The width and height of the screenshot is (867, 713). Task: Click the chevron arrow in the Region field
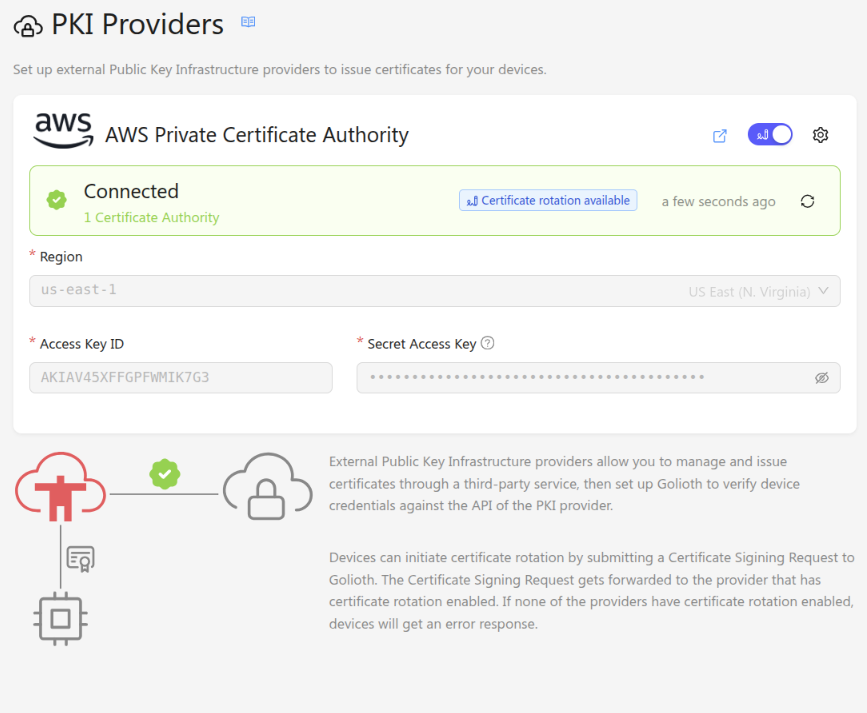823,291
